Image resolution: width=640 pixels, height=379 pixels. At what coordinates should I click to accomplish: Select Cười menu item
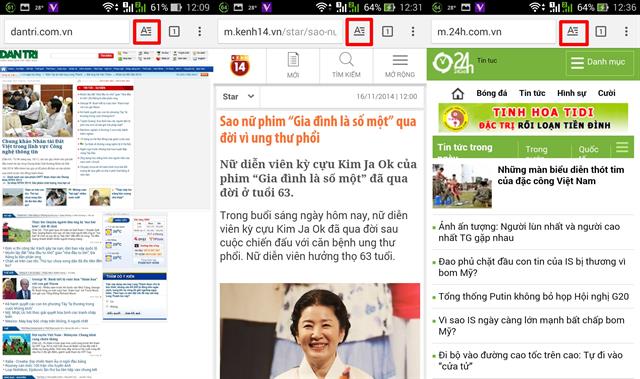(607, 93)
